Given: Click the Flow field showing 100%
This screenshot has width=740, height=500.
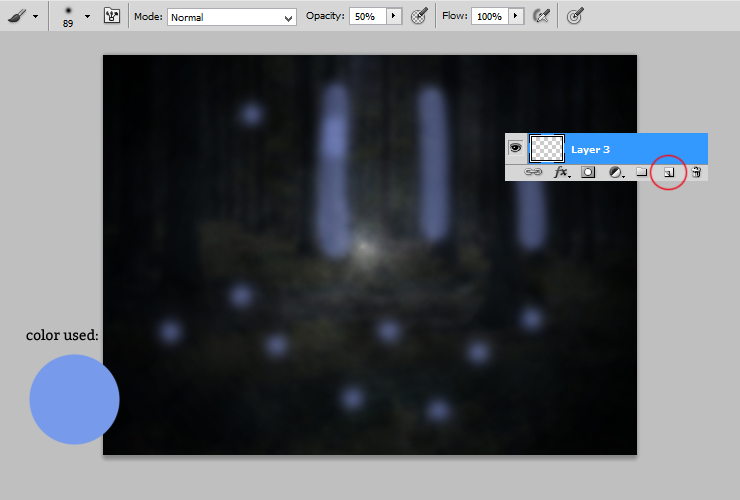Looking at the screenshot, I should tap(490, 16).
